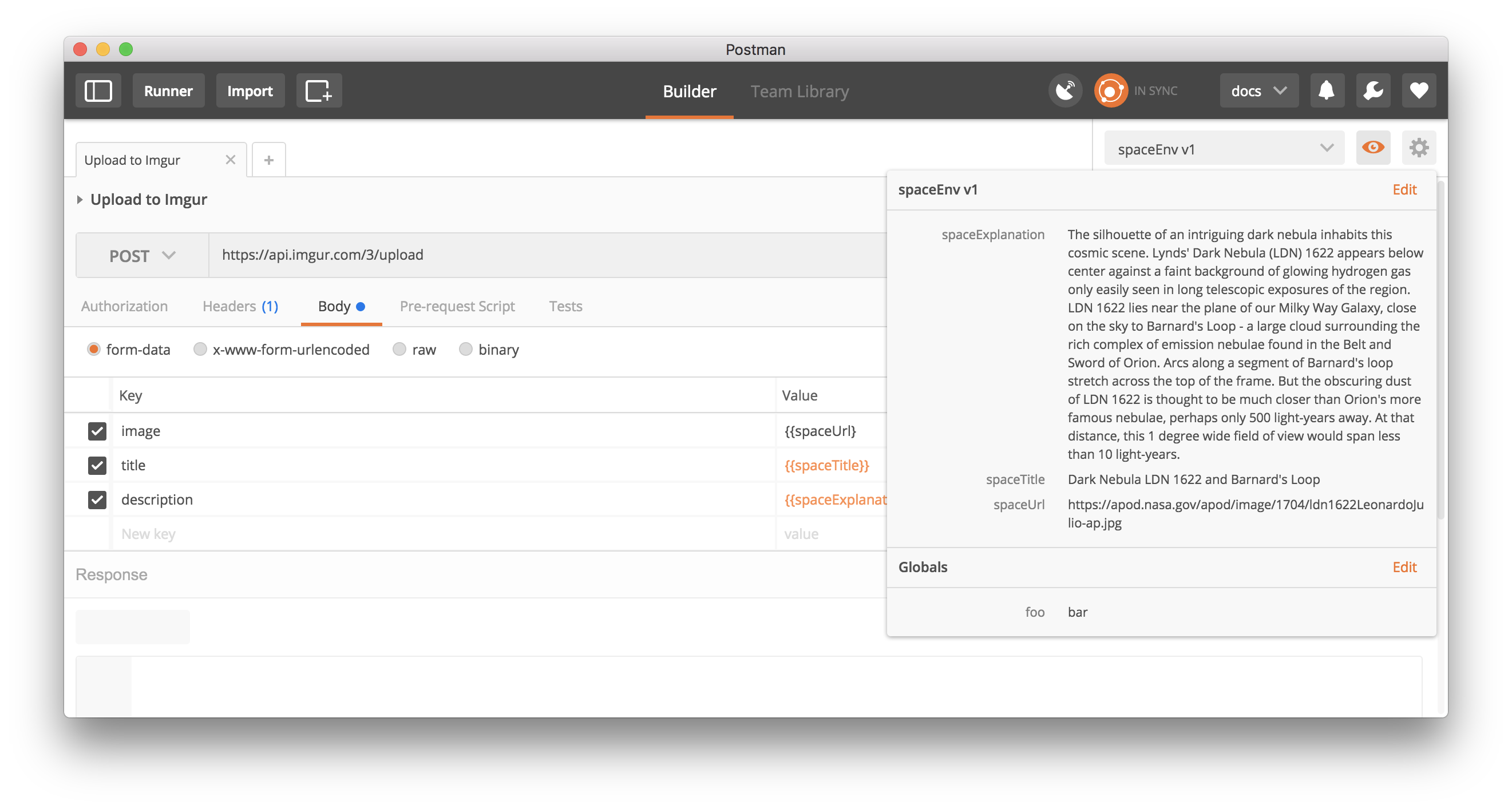The width and height of the screenshot is (1512, 809).
Task: Click the macOS minimize window button
Action: [104, 49]
